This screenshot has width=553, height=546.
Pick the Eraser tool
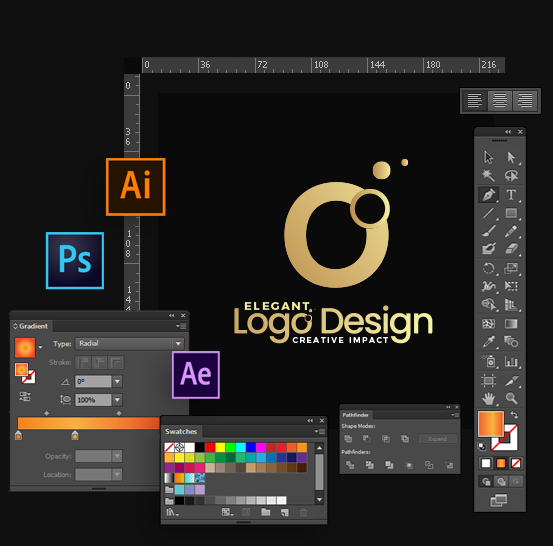click(x=511, y=249)
